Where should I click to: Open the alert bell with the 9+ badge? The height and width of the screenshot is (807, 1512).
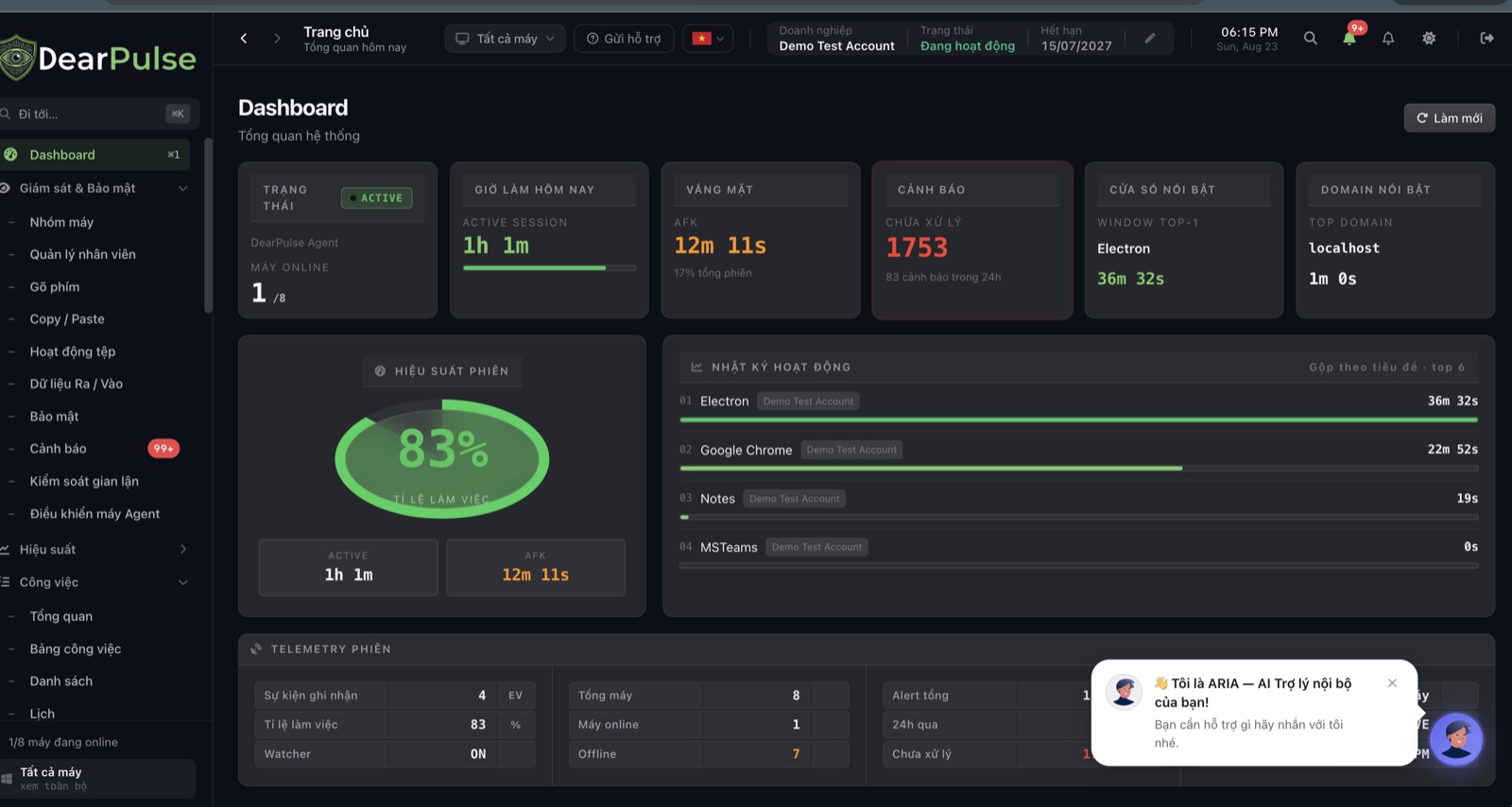coord(1350,37)
